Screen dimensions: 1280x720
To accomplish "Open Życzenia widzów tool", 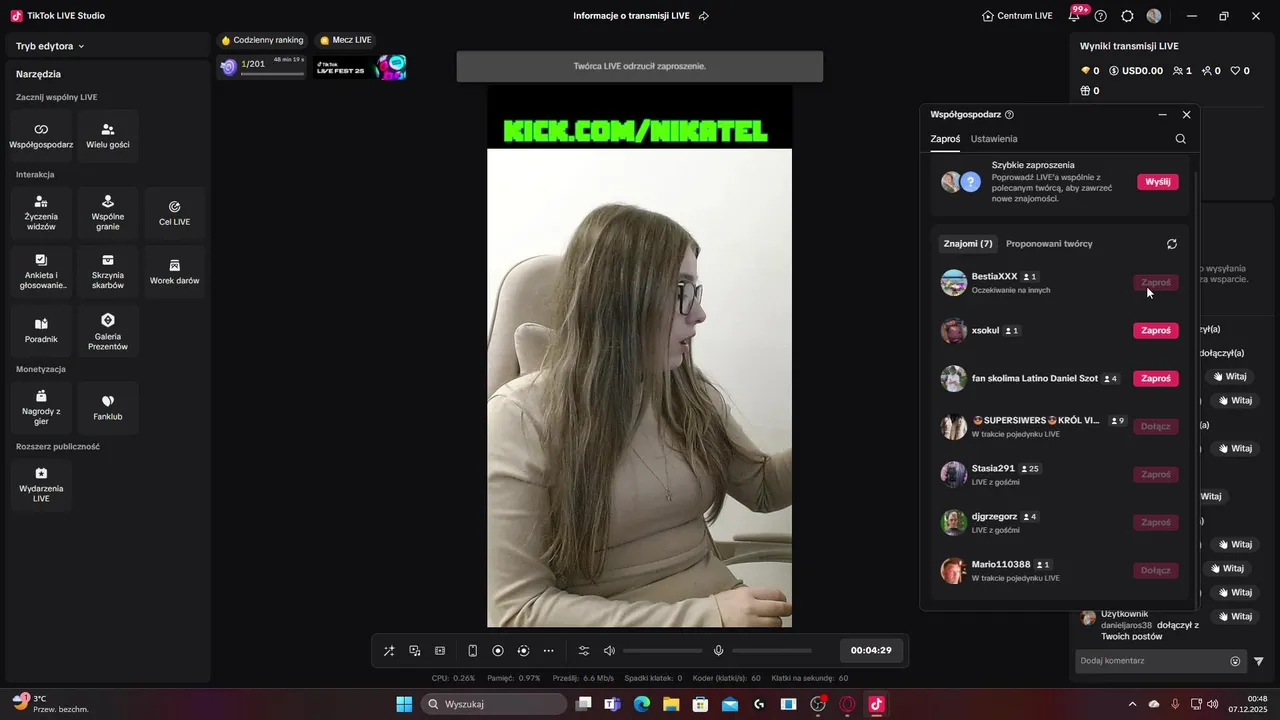I will [41, 213].
